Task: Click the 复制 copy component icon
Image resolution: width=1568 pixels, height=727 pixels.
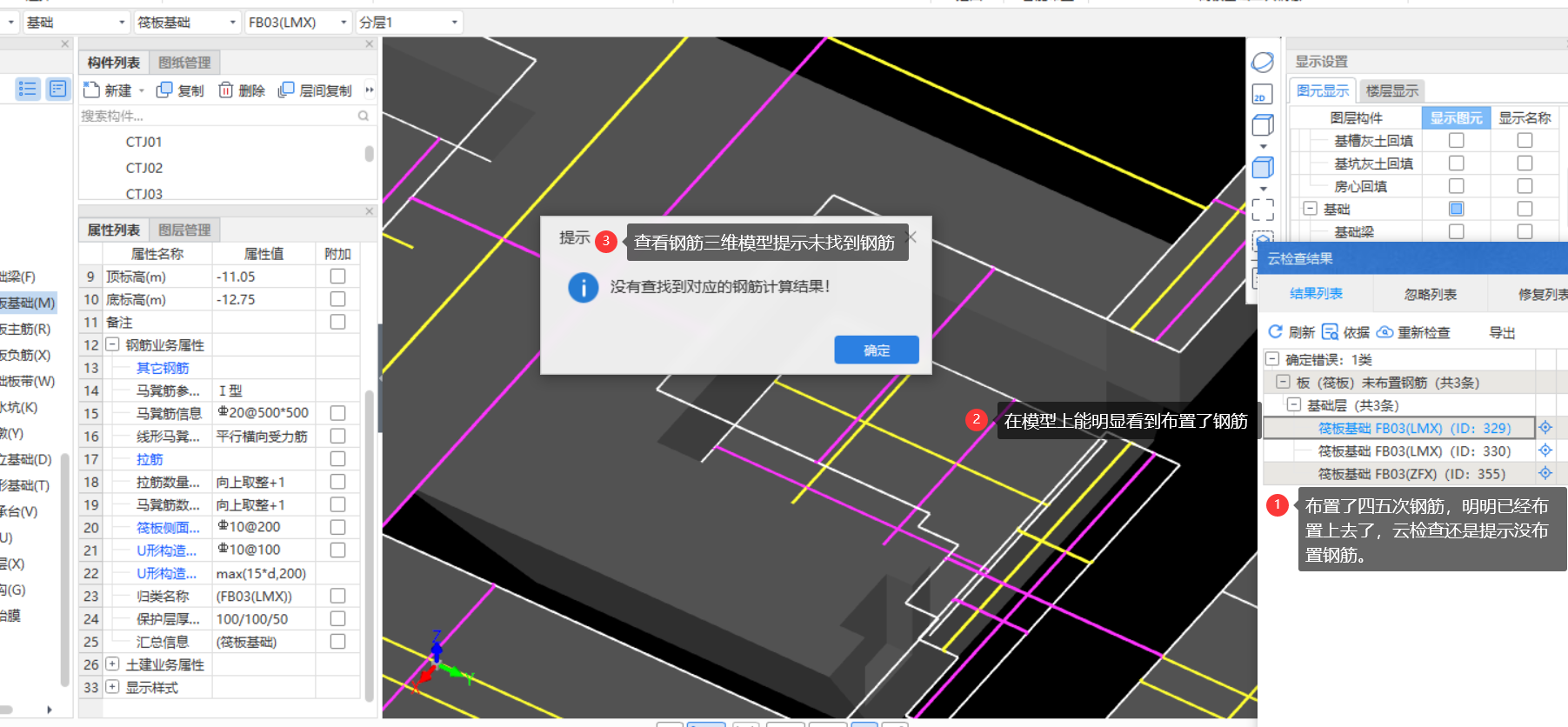Action: [x=164, y=90]
